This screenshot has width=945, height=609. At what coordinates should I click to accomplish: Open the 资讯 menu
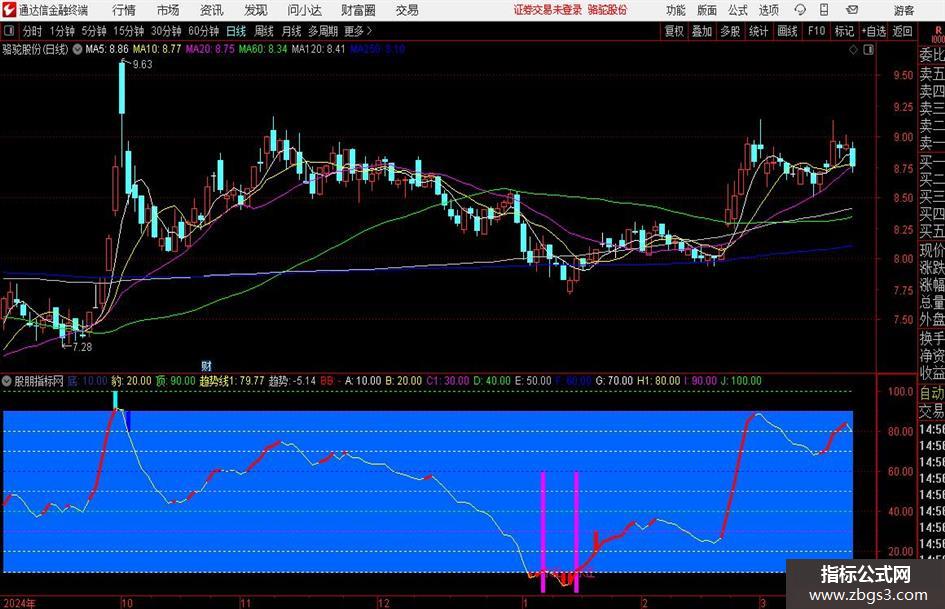coord(212,10)
